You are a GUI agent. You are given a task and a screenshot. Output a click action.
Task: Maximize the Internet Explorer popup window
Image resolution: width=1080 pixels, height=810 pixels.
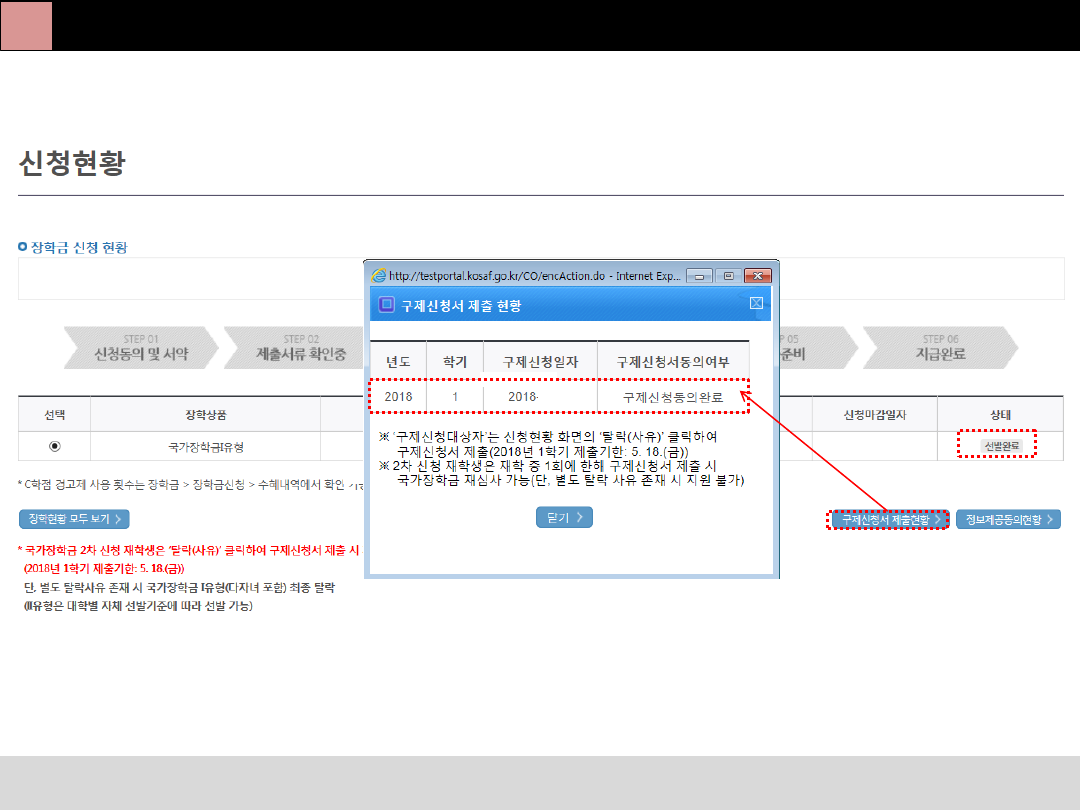728,276
